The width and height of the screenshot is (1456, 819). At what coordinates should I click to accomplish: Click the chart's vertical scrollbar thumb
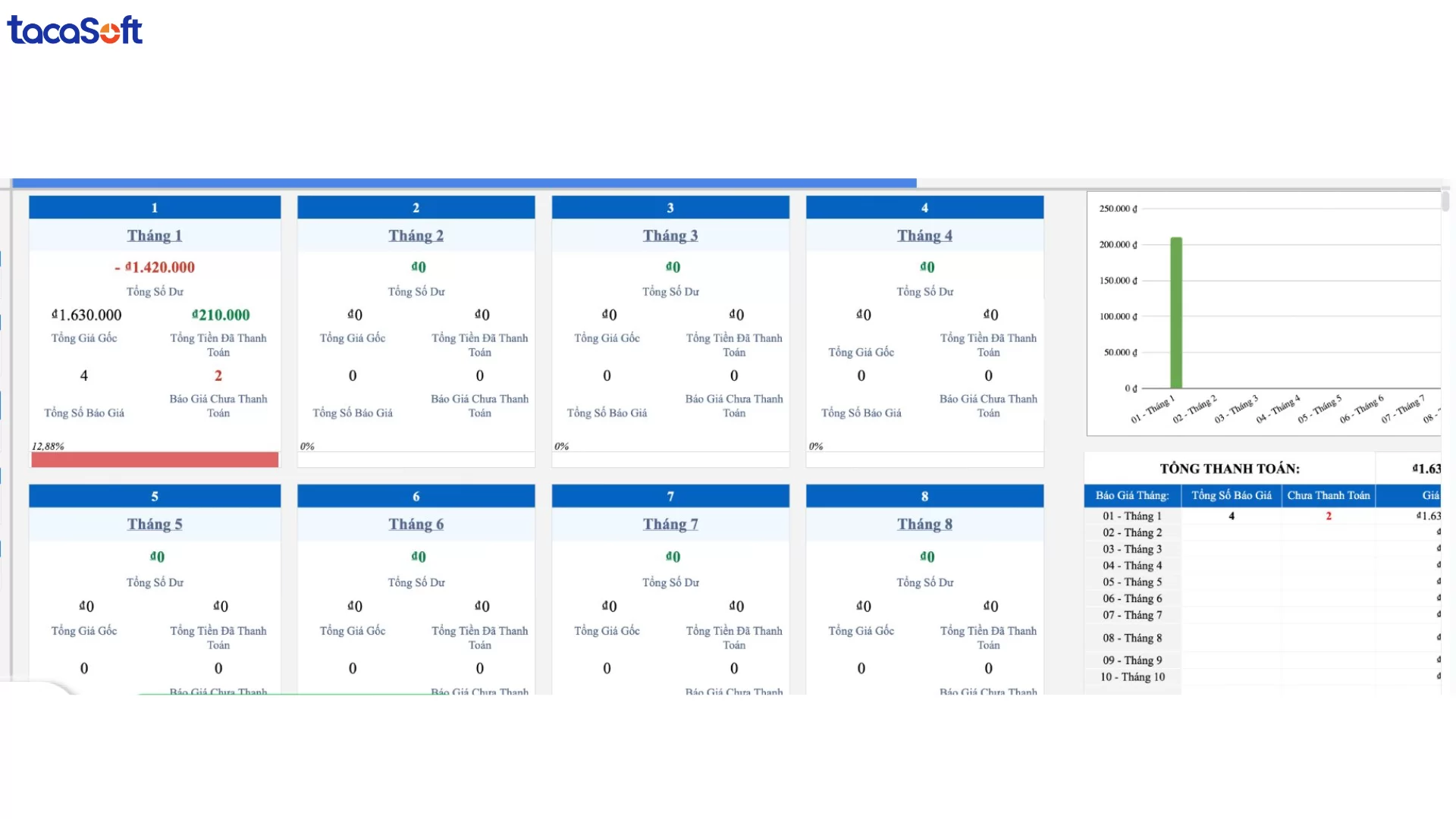click(x=1445, y=202)
